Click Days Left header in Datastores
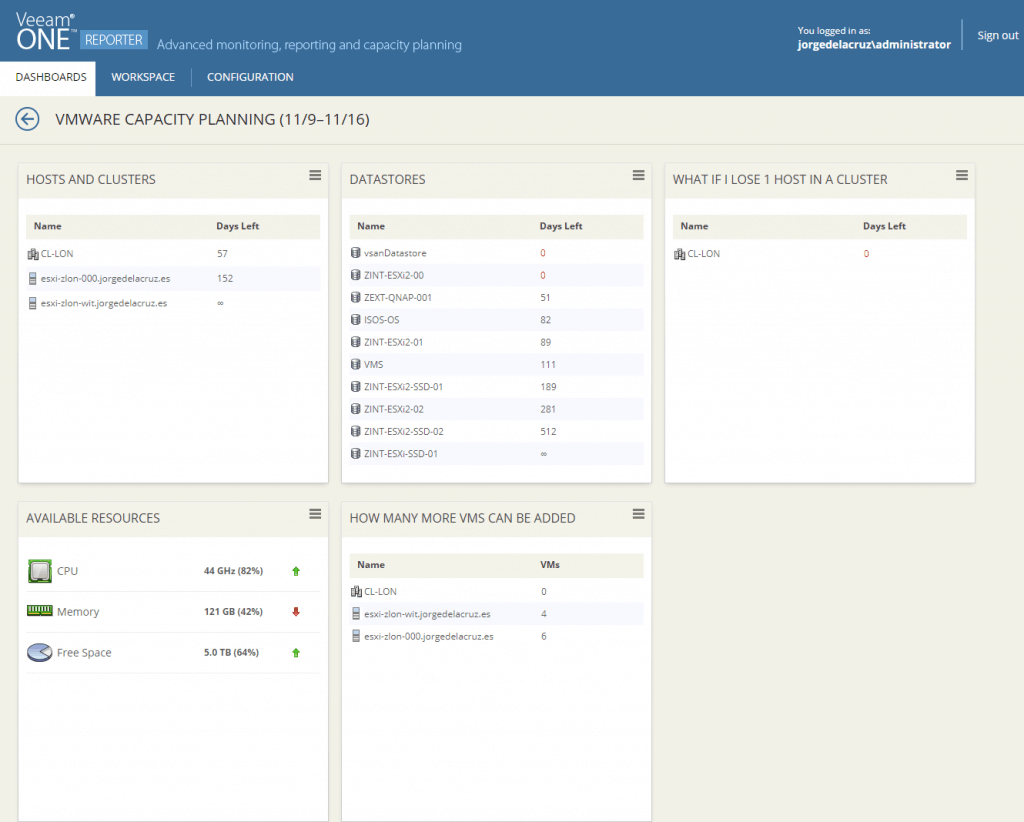Image resolution: width=1024 pixels, height=822 pixels. pyautogui.click(x=561, y=226)
